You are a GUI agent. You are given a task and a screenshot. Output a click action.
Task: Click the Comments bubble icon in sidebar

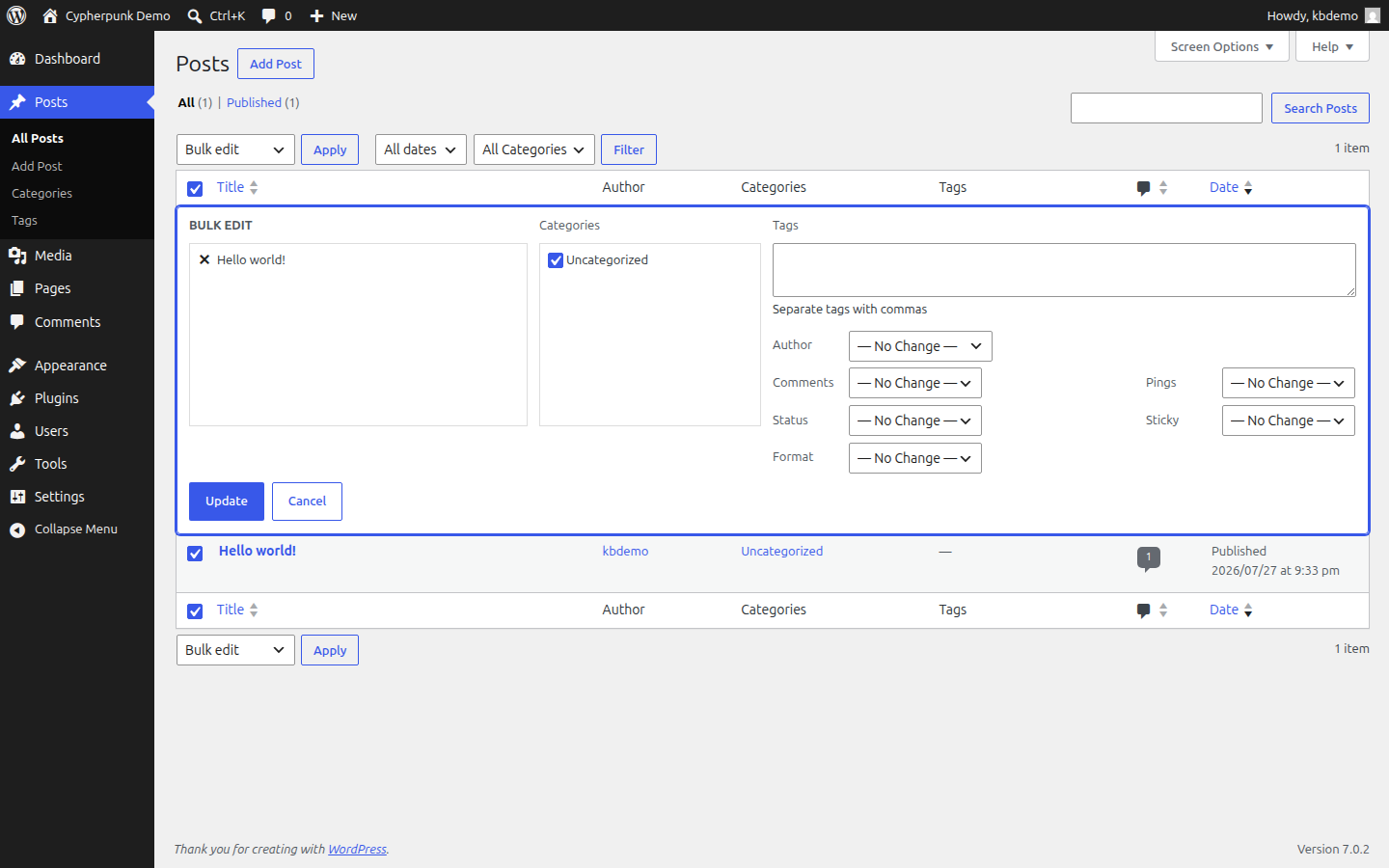pos(17,322)
